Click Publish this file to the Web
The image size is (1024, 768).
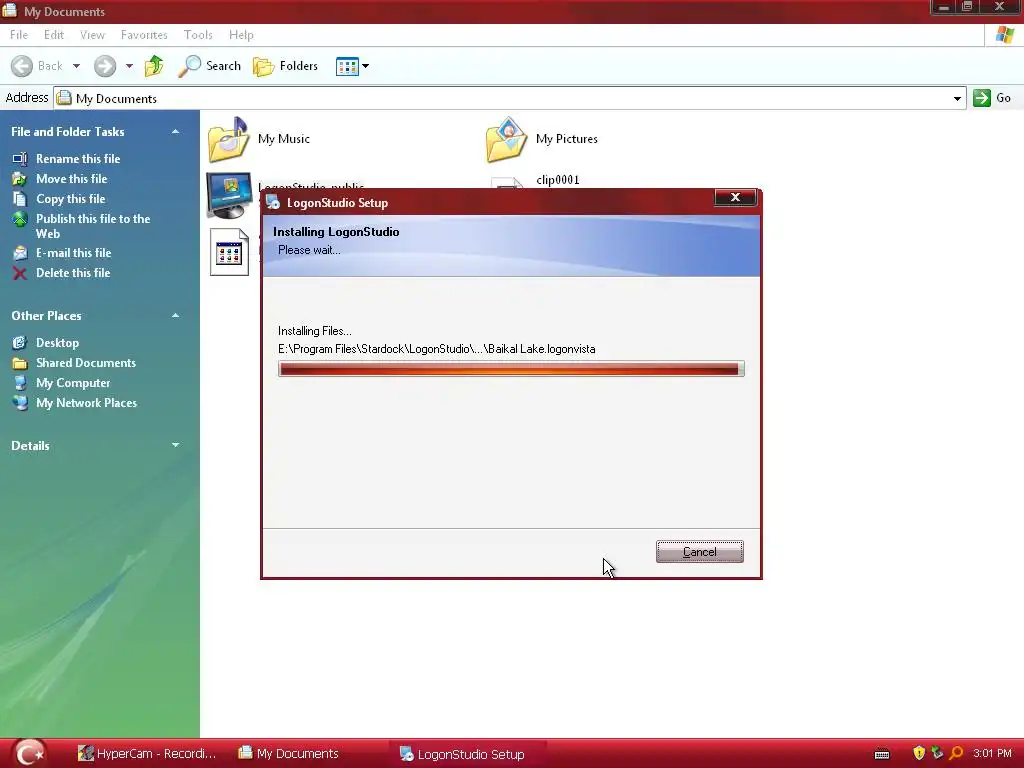coord(93,226)
